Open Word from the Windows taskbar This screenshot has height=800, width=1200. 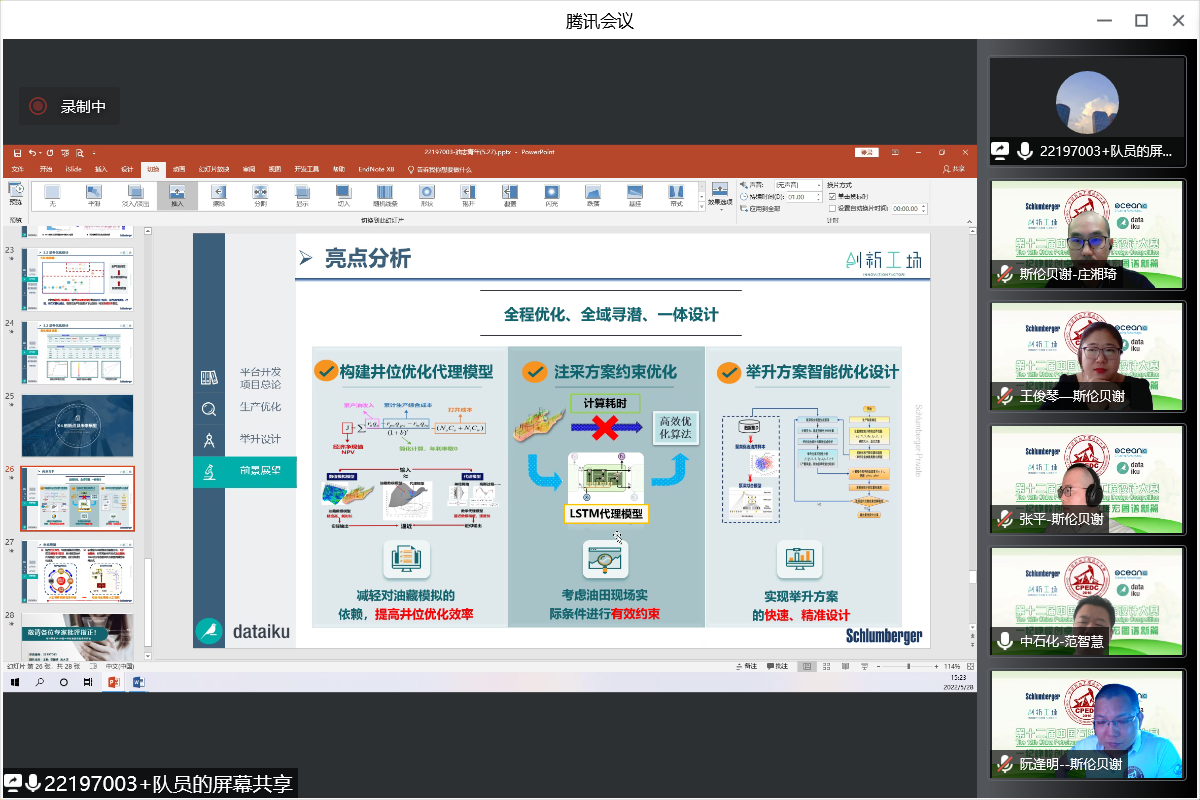(138, 682)
